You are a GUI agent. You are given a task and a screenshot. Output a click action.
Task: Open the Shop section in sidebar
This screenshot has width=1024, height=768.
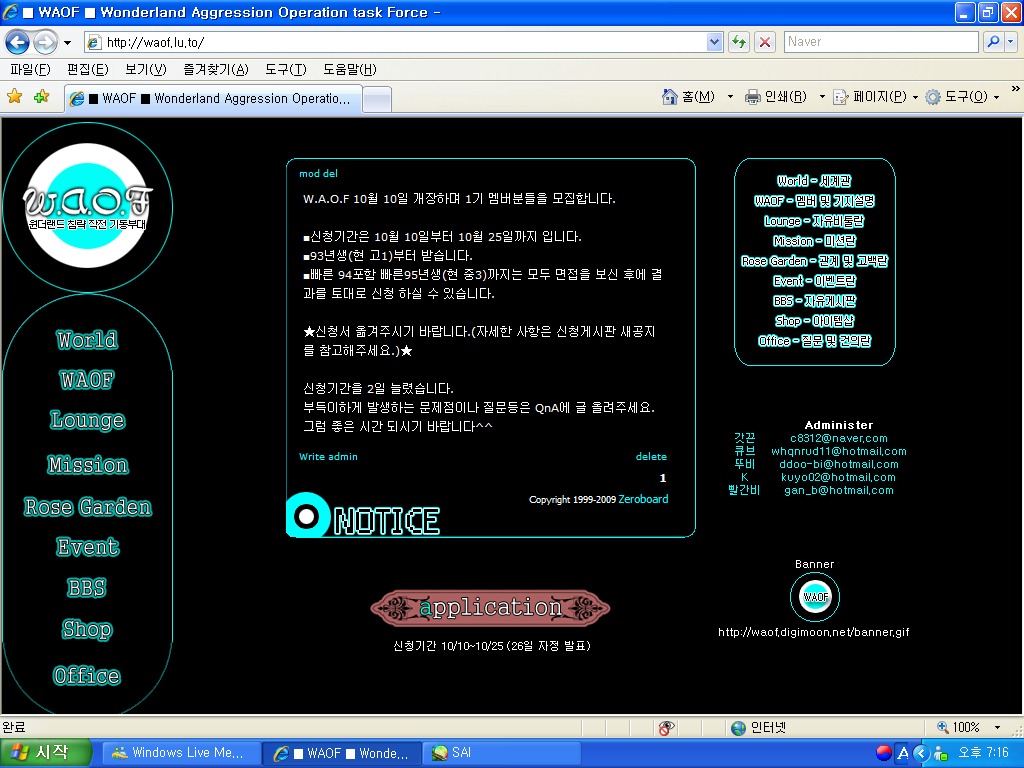(x=88, y=630)
